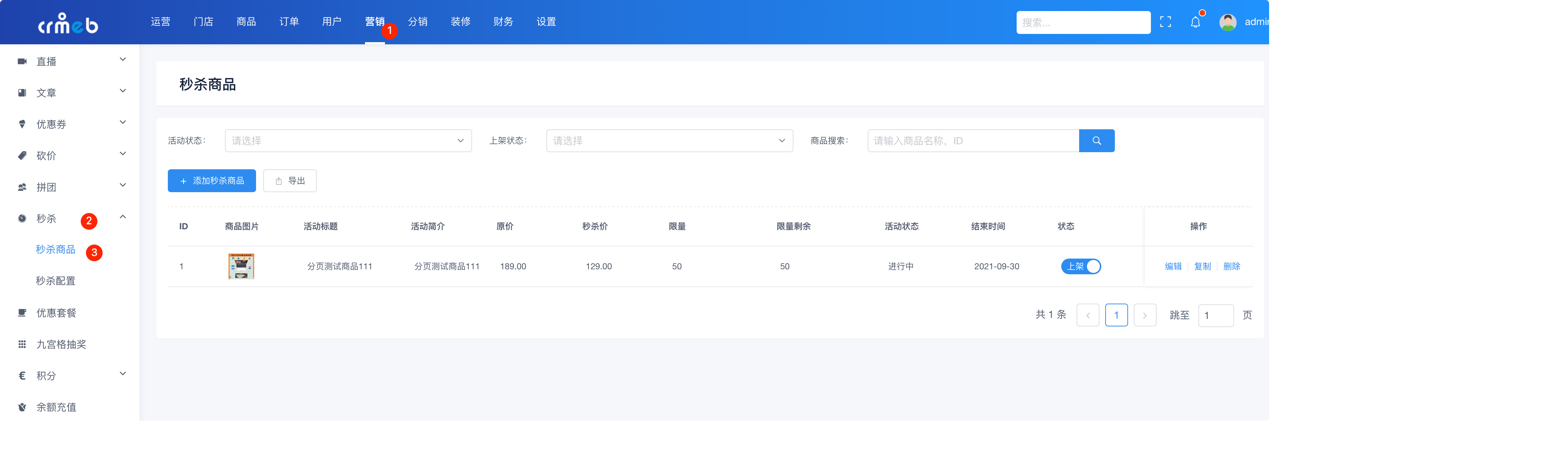This screenshot has width=1568, height=450.
Task: Click the 2021-09-30 end date cell
Action: 996,266
